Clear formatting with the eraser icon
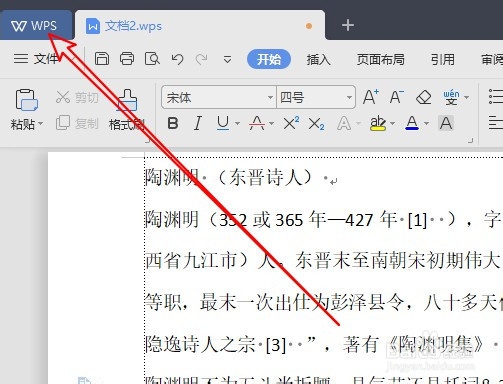The image size is (503, 384). [424, 97]
